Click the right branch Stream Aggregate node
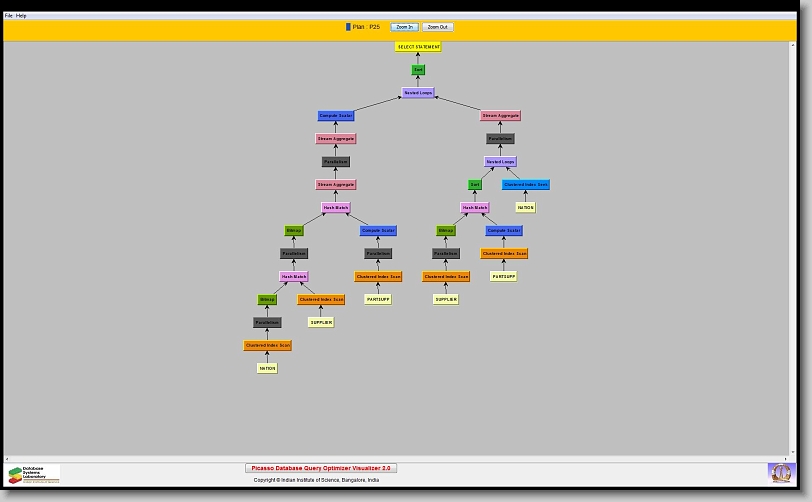 [x=500, y=116]
